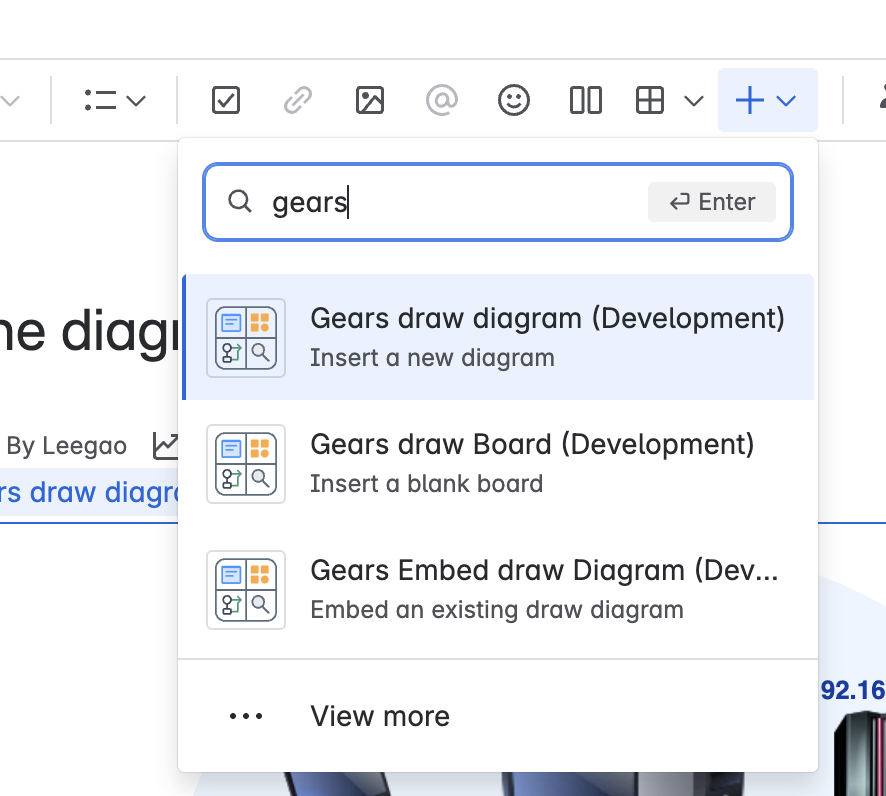Click the Gears Embed draw Diagram icon
Image resolution: width=886 pixels, height=796 pixels.
[x=246, y=590]
